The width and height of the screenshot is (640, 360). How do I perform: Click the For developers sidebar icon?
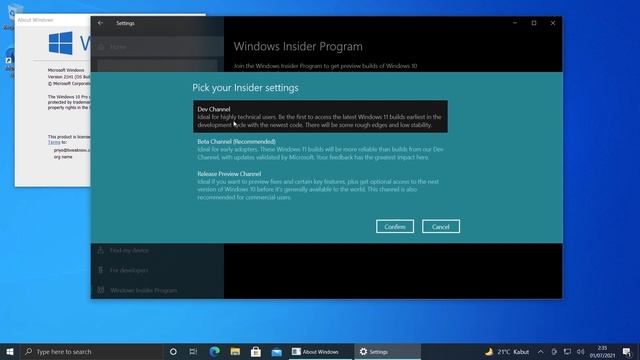[x=100, y=270]
